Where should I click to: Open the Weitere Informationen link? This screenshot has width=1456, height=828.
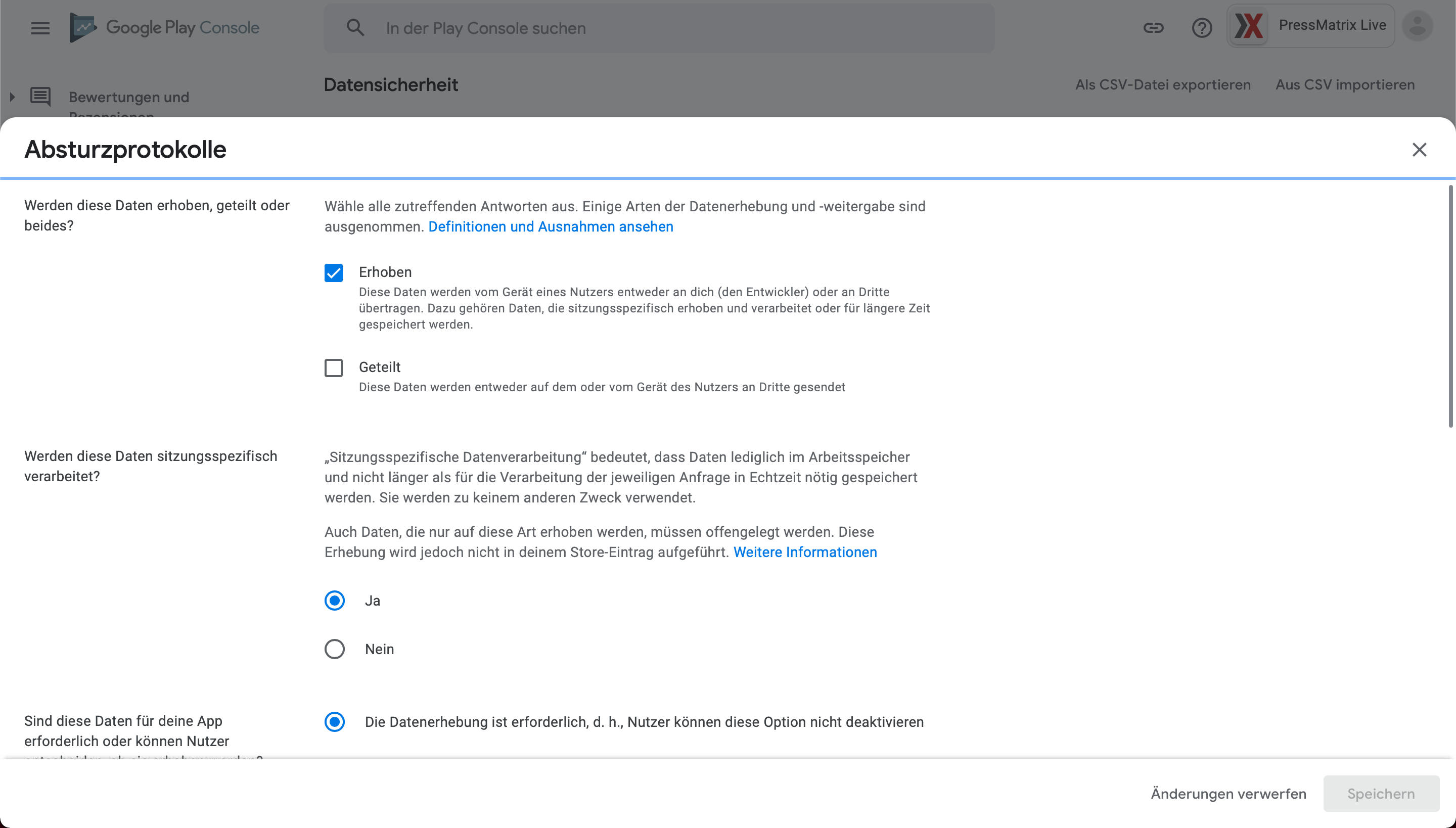click(x=805, y=552)
